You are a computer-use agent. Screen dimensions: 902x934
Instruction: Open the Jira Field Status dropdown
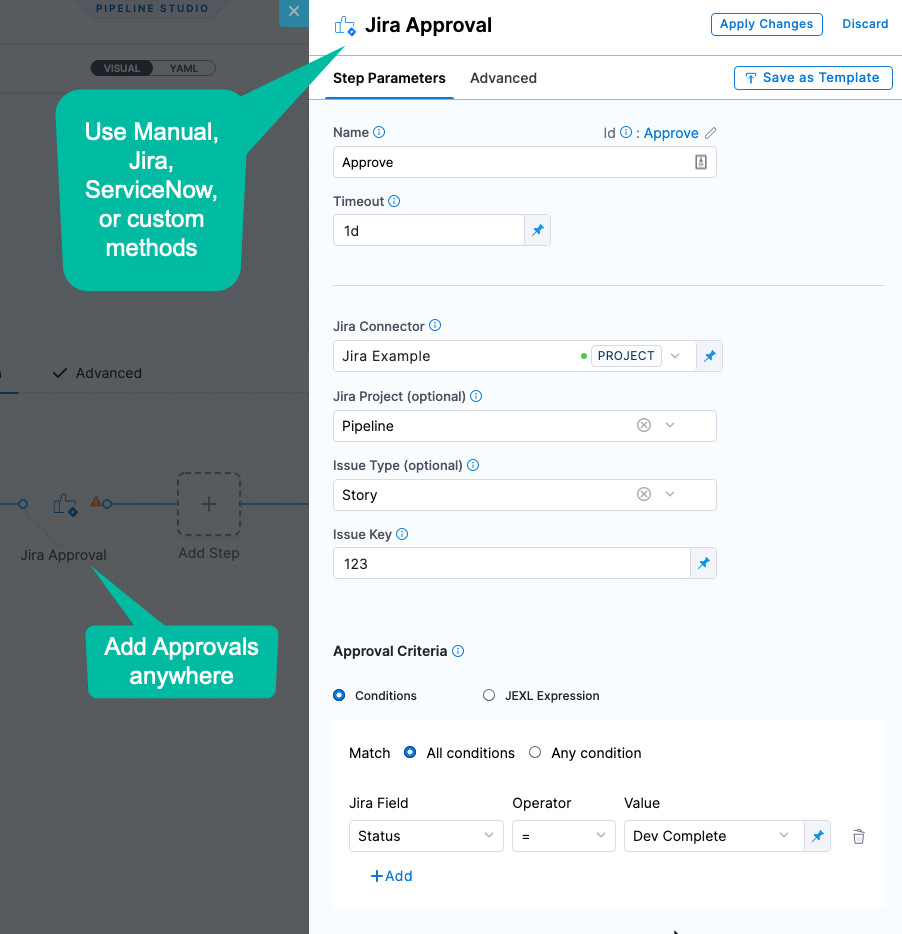(426, 836)
